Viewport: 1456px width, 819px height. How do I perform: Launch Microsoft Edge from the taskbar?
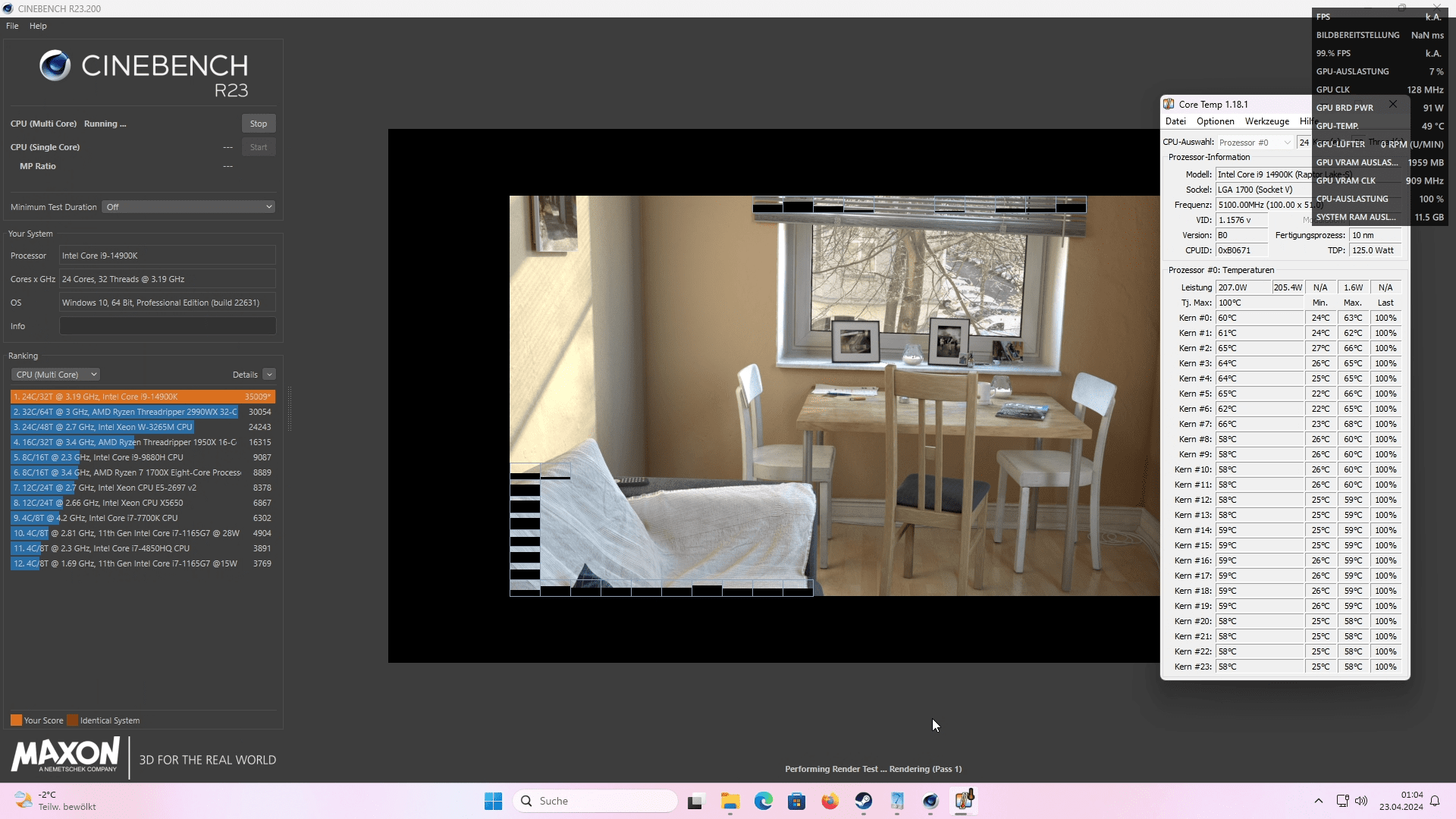click(763, 801)
